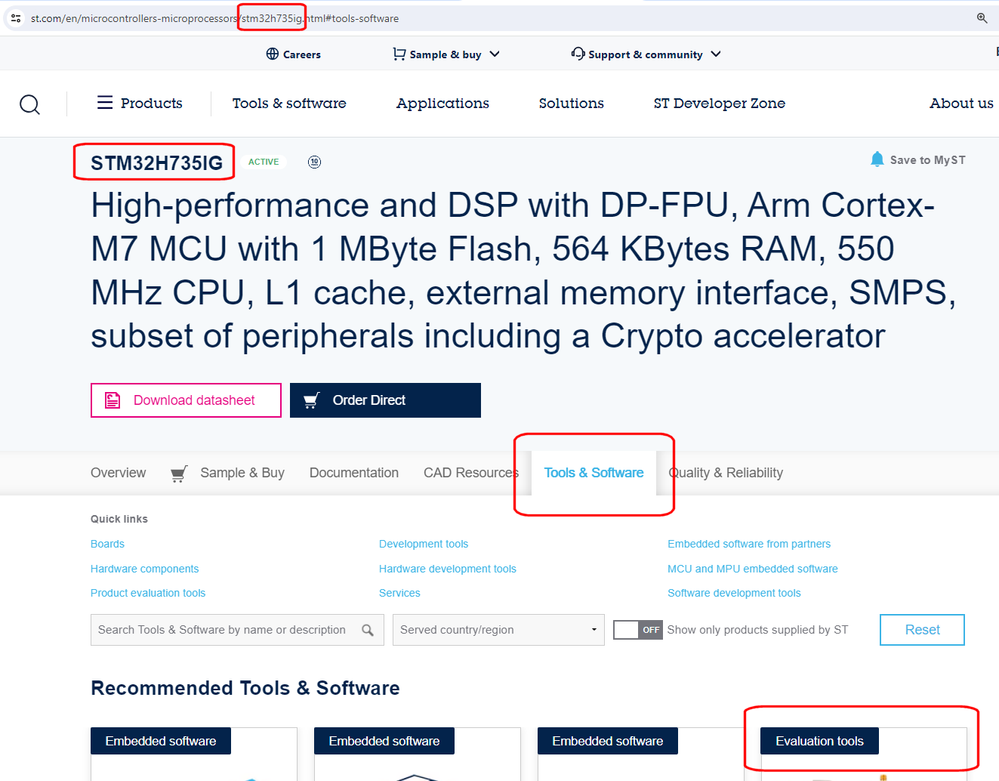Open the Boards quick link

coord(107,544)
